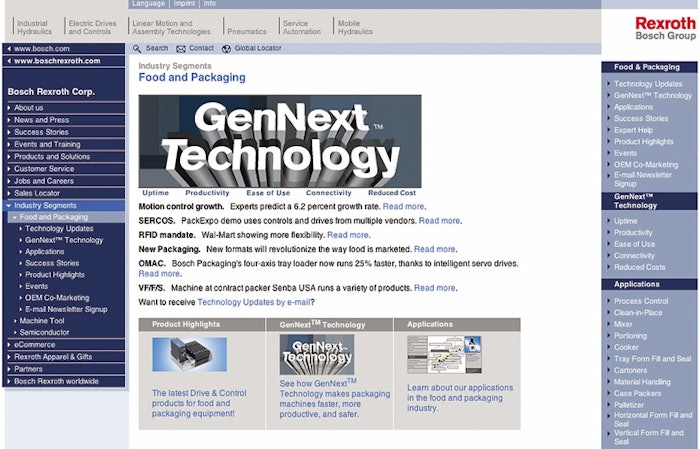
Task: Click Ease of Use under banner
Action: 268,193
